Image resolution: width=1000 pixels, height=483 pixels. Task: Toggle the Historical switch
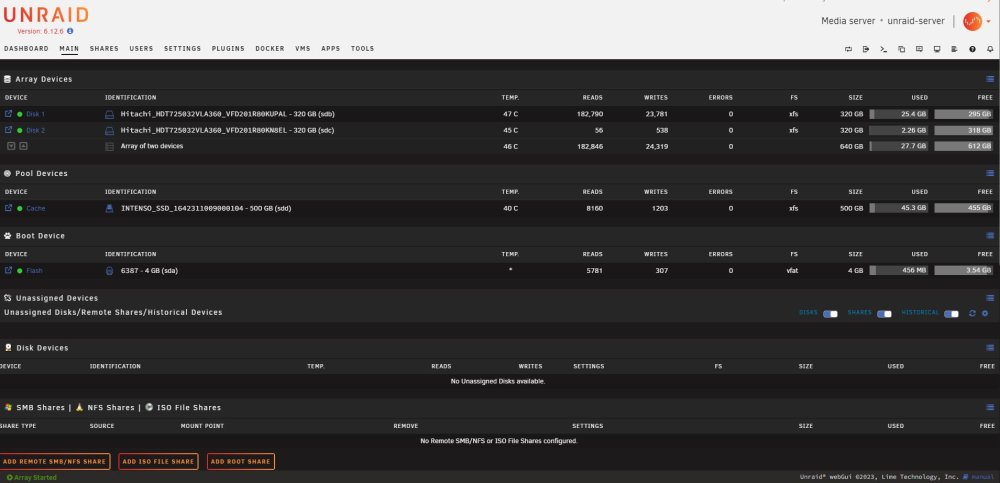coord(951,314)
